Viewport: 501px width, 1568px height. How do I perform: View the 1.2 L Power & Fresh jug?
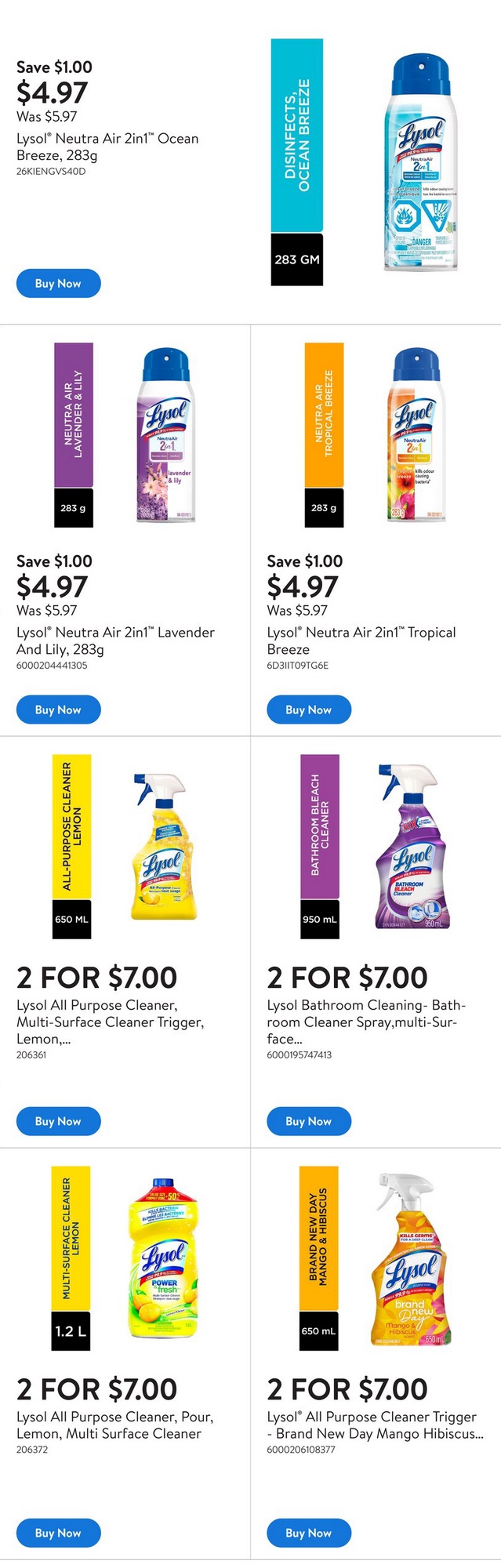coord(164,1258)
